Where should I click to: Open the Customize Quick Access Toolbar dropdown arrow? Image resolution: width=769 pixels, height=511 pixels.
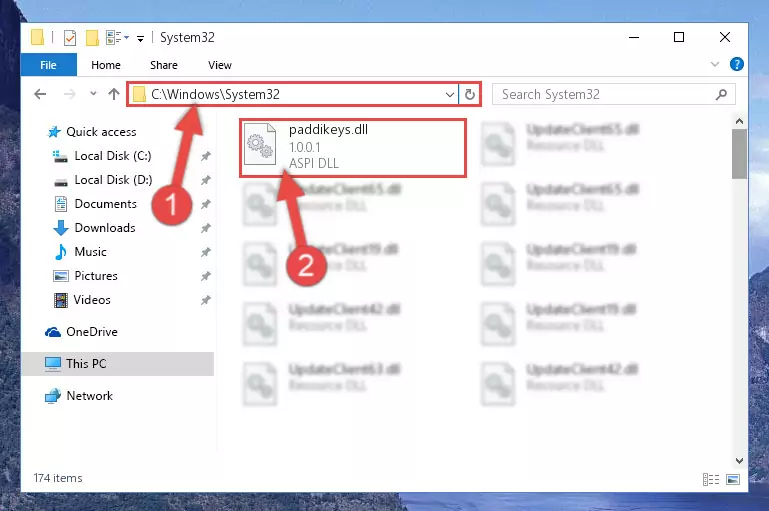[x=140, y=38]
